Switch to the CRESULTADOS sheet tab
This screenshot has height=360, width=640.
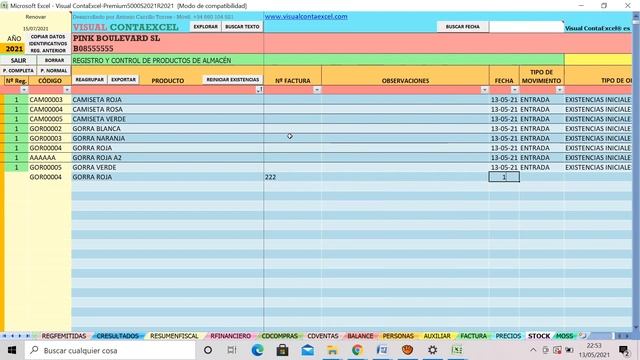click(x=118, y=336)
